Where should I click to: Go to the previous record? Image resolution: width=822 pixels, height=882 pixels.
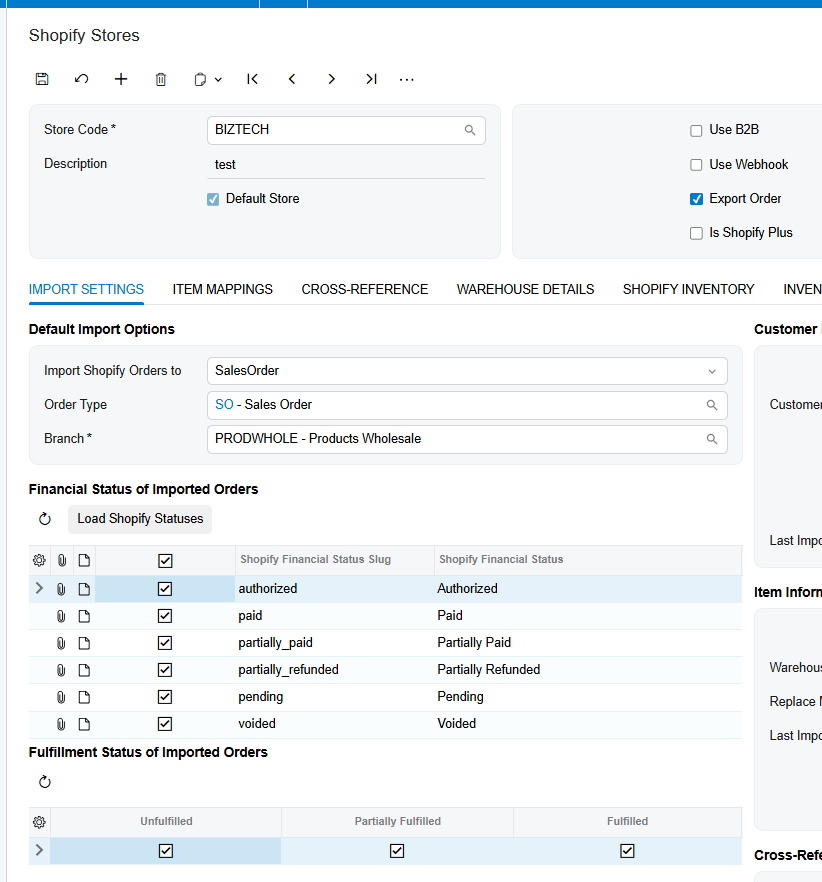pyautogui.click(x=292, y=79)
